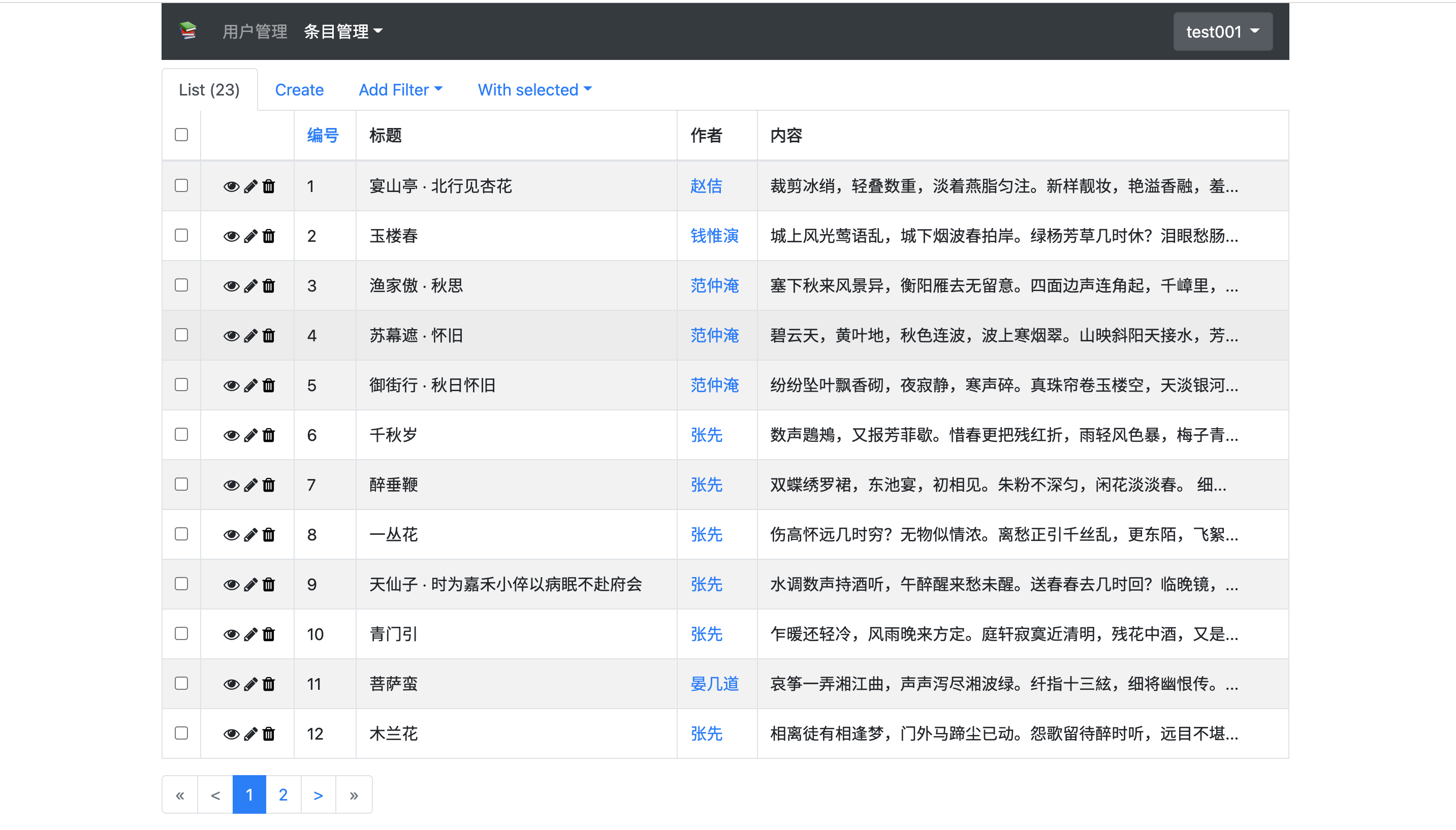The height and width of the screenshot is (830, 1456).
Task: Delete row 3 渔家傲·秋思 with trash icon
Action: click(269, 285)
